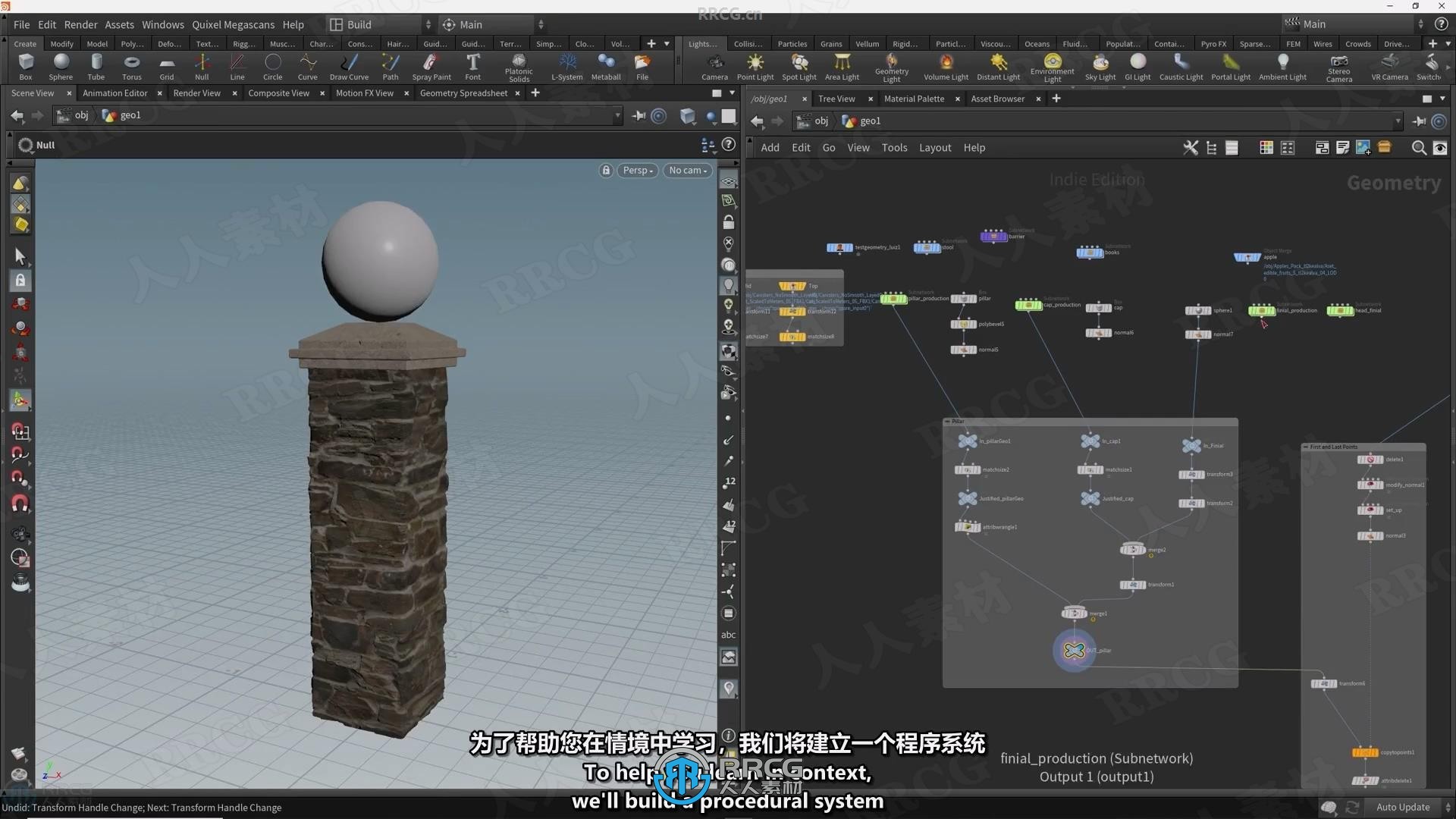The width and height of the screenshot is (1456, 819).
Task: Click network editor Add menu
Action: [x=770, y=148]
